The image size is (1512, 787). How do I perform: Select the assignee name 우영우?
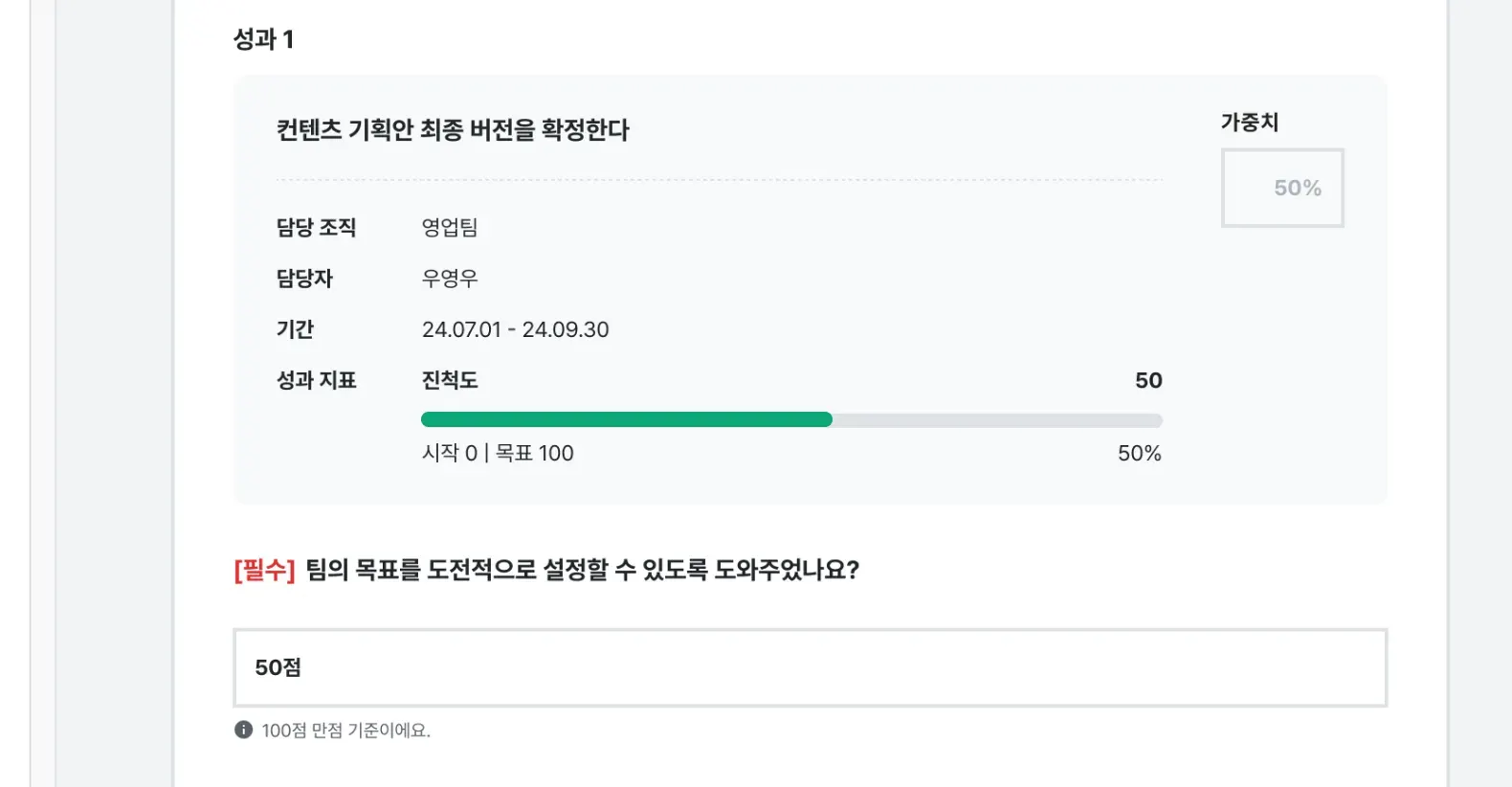tap(450, 279)
